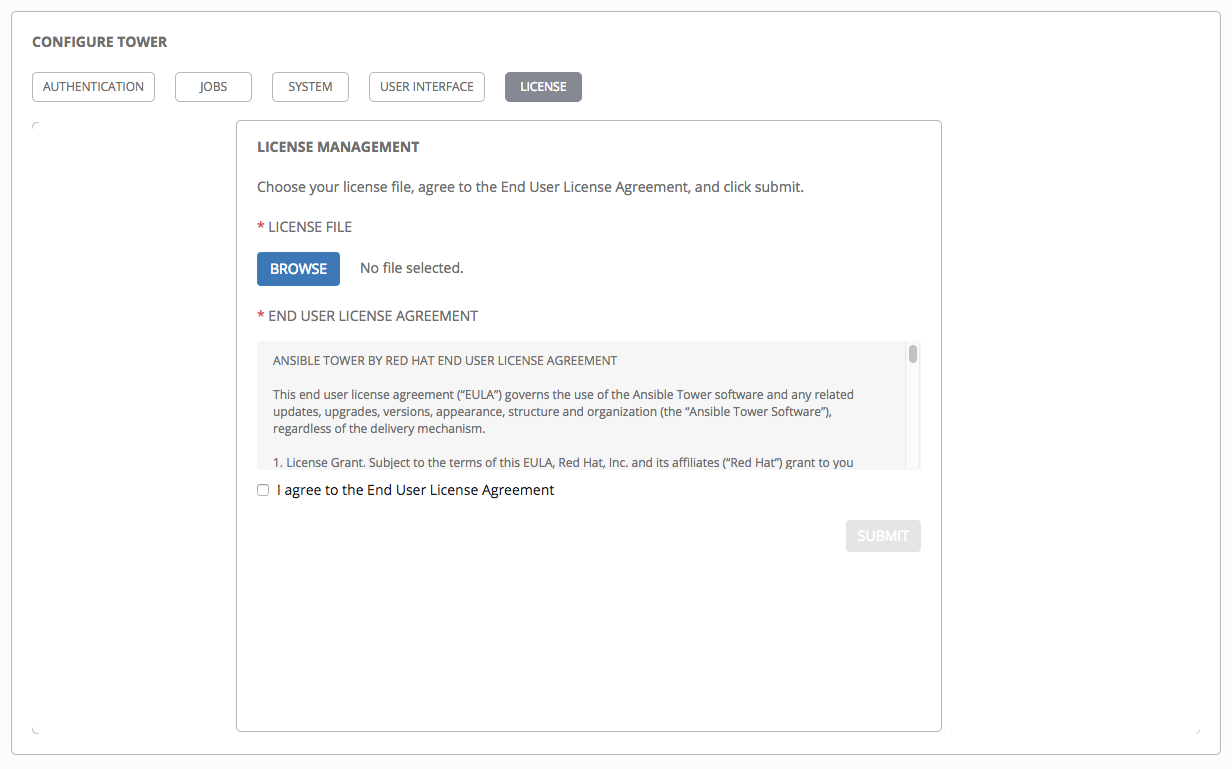Open the Authentication tab
1232x769 pixels.
(x=94, y=87)
